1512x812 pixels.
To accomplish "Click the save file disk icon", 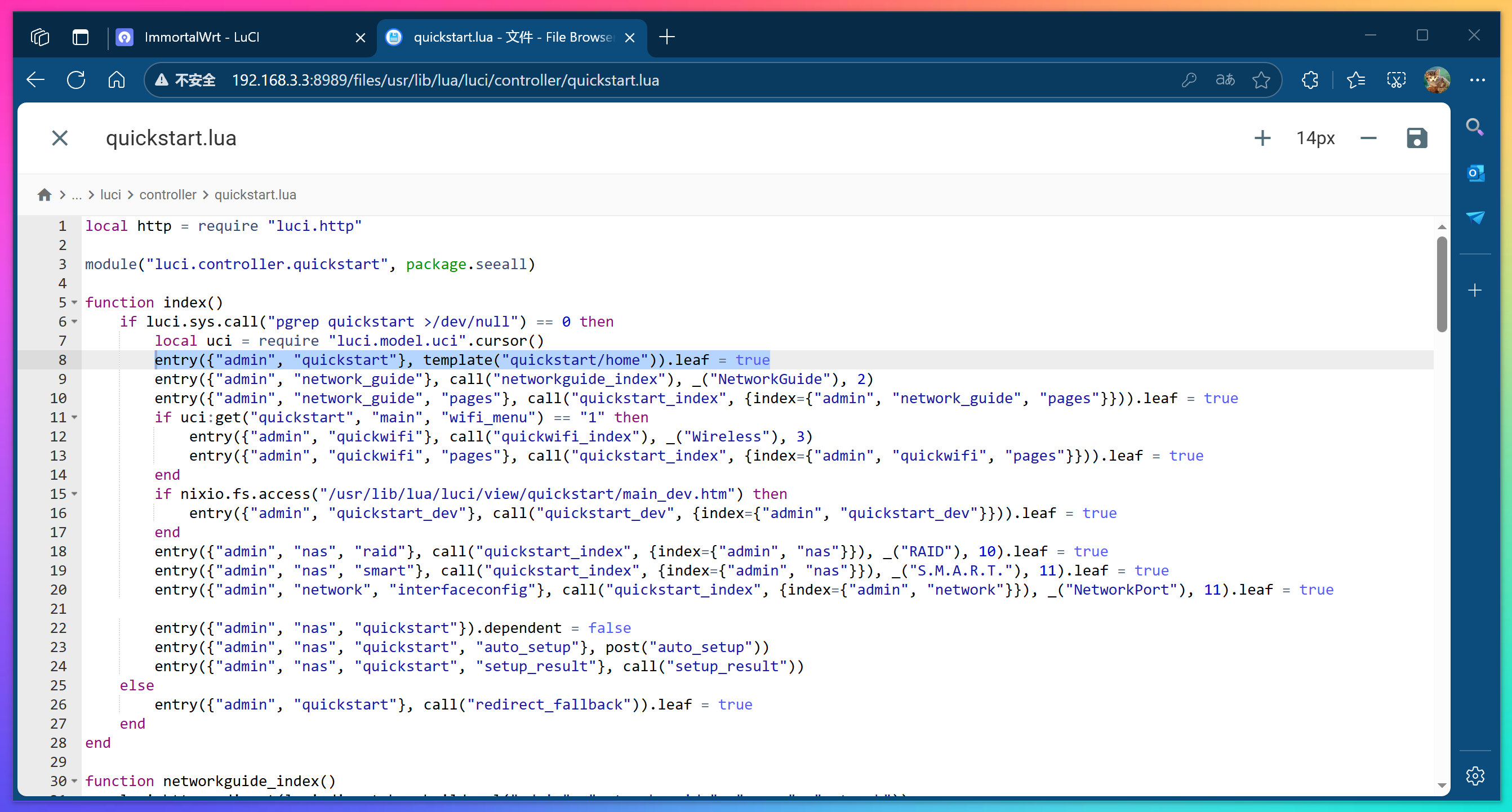I will pos(1416,139).
